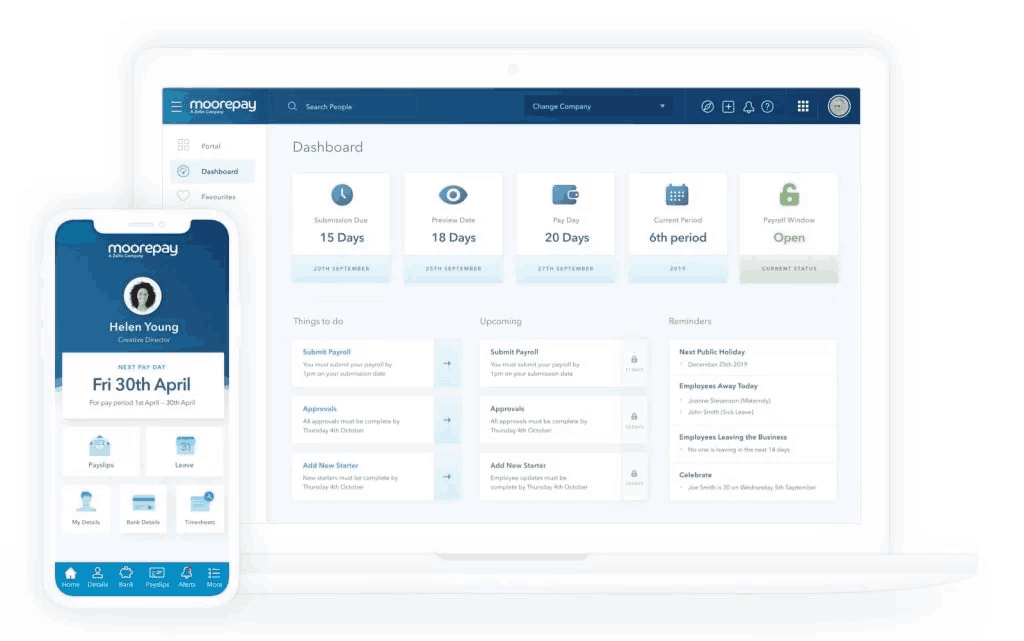Click the Submission Due clock icon
1024x641 pixels.
point(342,195)
